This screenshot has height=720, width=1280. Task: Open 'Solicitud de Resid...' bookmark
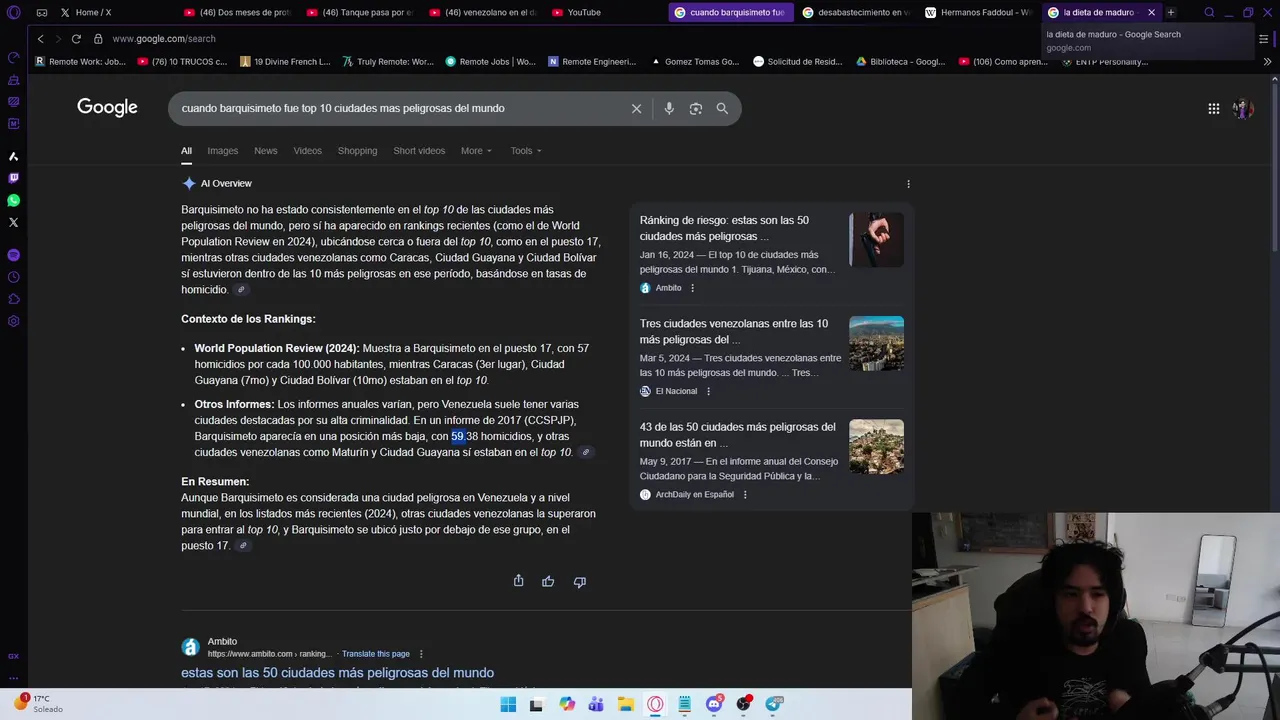tap(798, 62)
